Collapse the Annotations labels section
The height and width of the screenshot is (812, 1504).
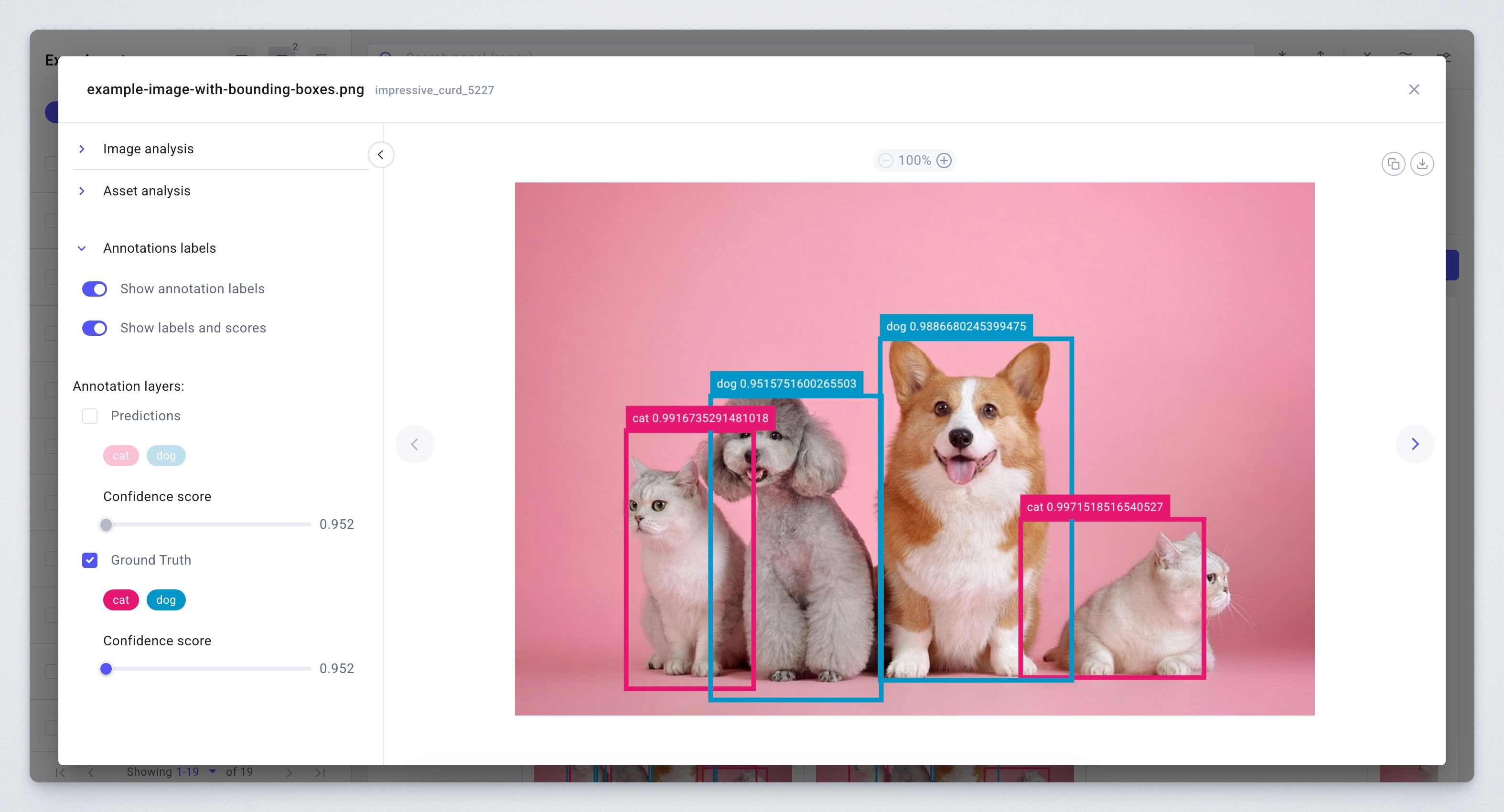[x=82, y=248]
